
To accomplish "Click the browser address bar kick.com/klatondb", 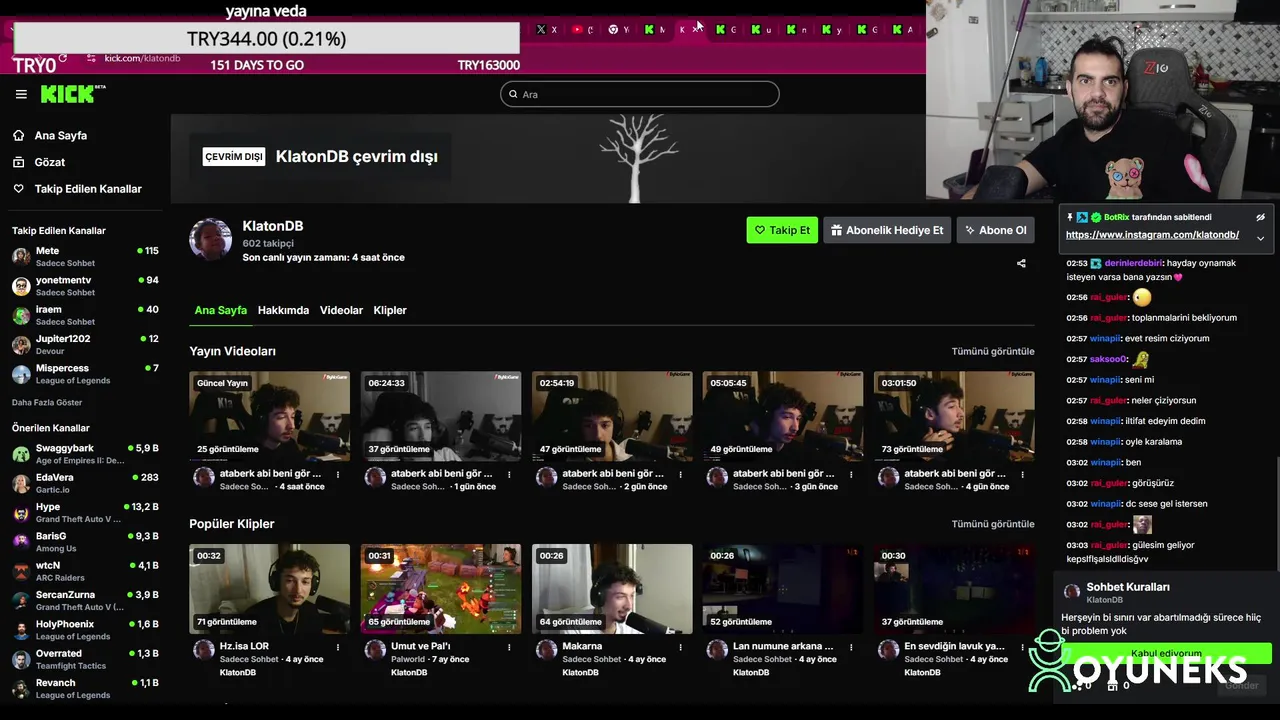I will [x=142, y=58].
